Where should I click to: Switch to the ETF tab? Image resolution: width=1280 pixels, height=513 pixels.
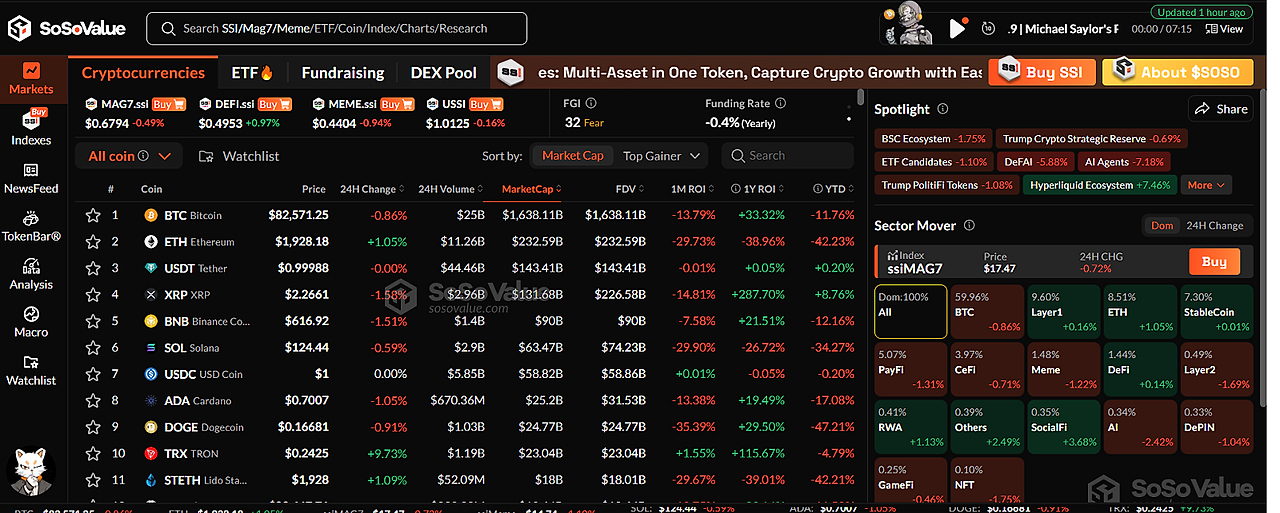tap(252, 73)
